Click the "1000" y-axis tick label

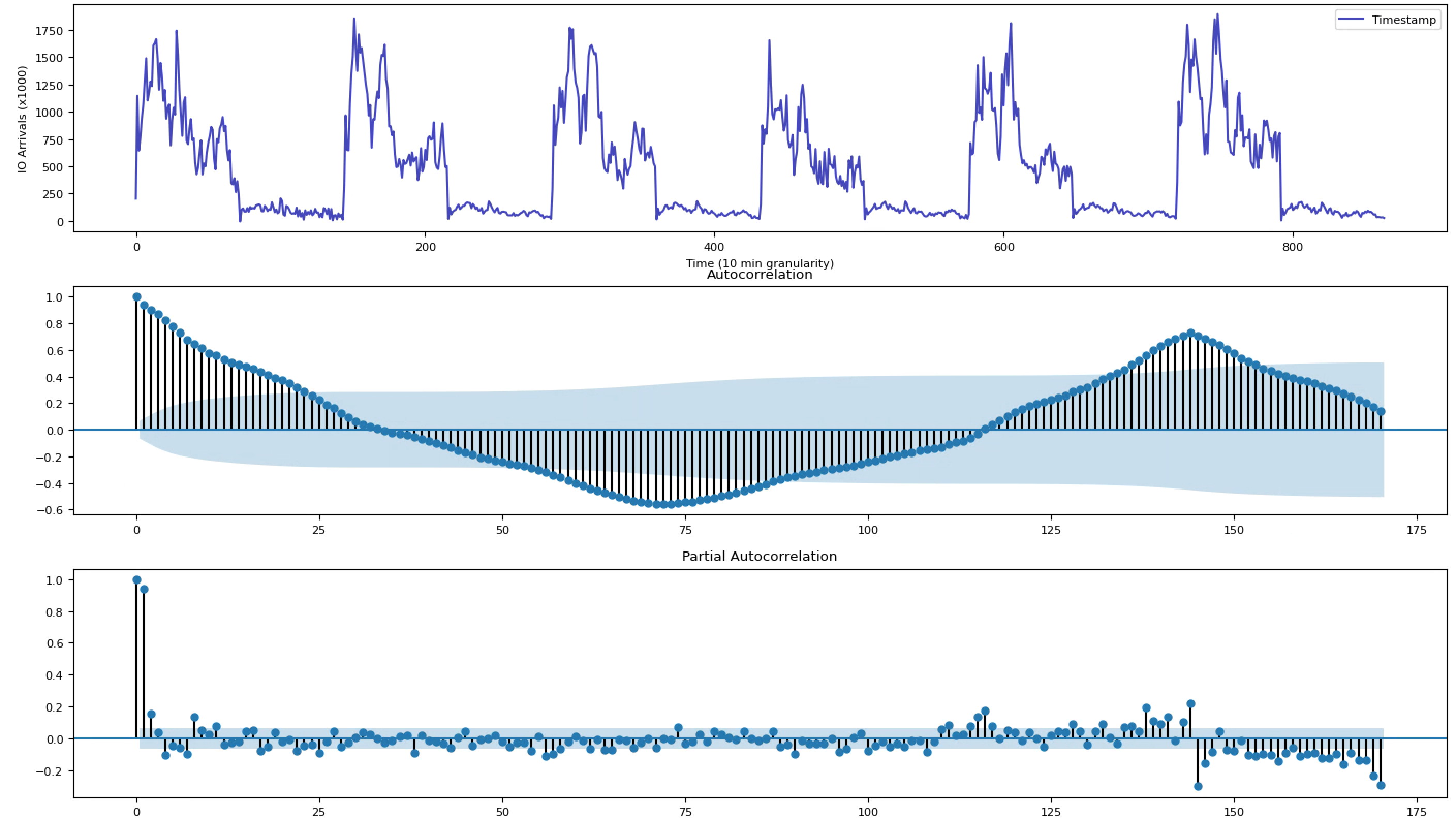49,113
